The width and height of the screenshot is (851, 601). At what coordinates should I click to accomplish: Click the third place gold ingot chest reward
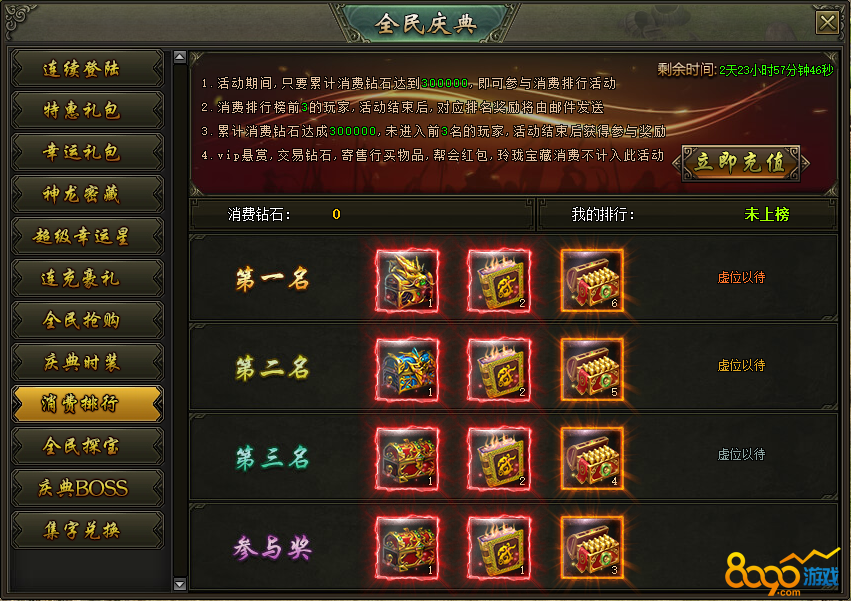[592, 459]
